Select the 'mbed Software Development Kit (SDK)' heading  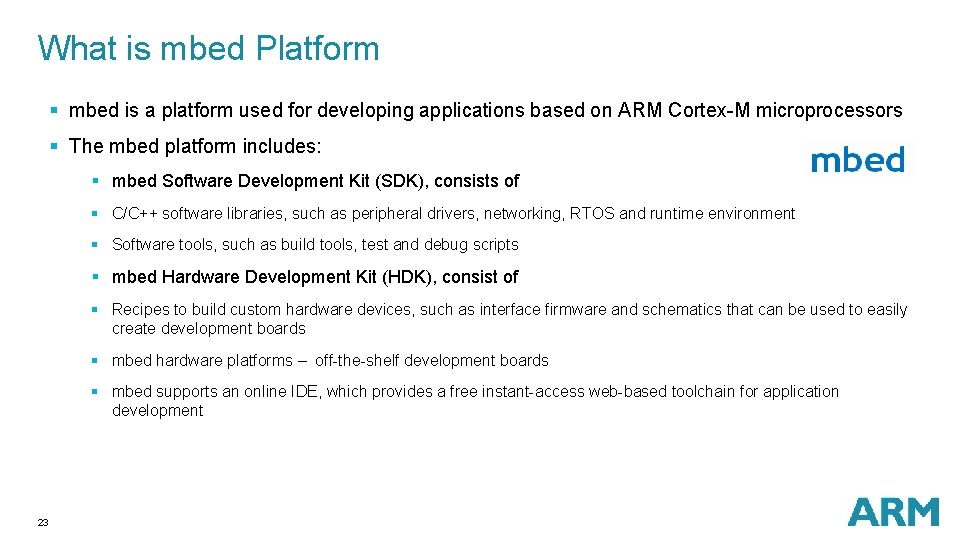point(315,181)
